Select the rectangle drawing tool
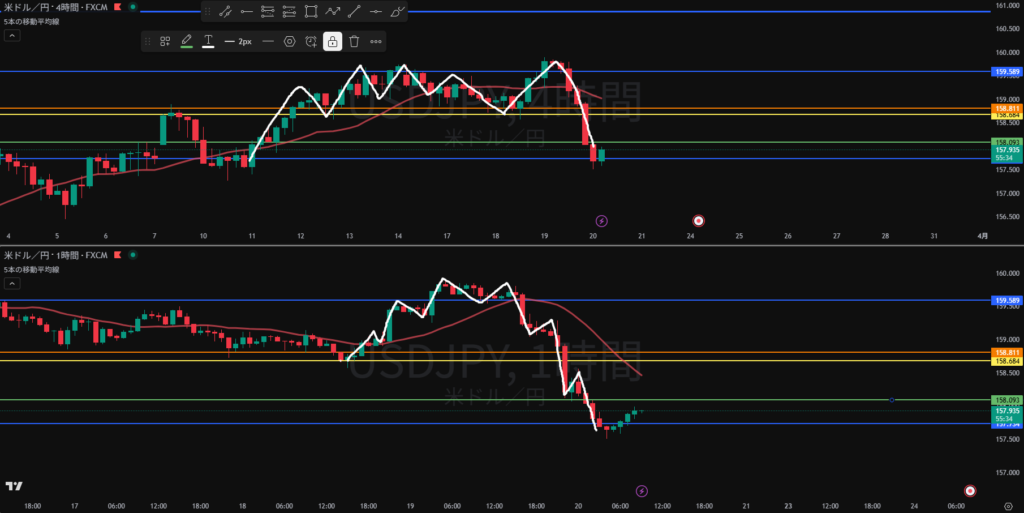This screenshot has width=1024, height=513. 311,12
